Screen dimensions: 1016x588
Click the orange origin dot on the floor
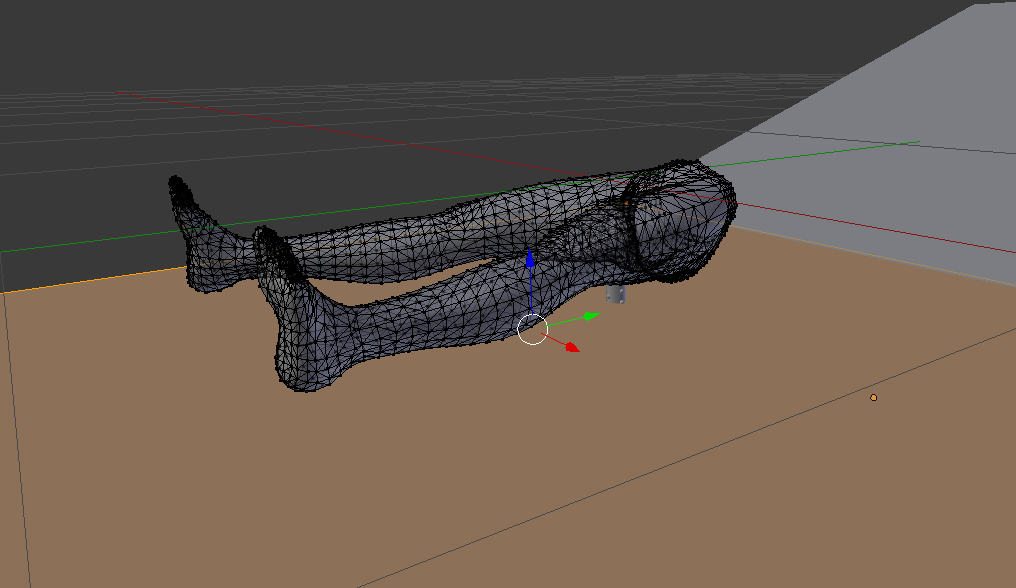(873, 397)
